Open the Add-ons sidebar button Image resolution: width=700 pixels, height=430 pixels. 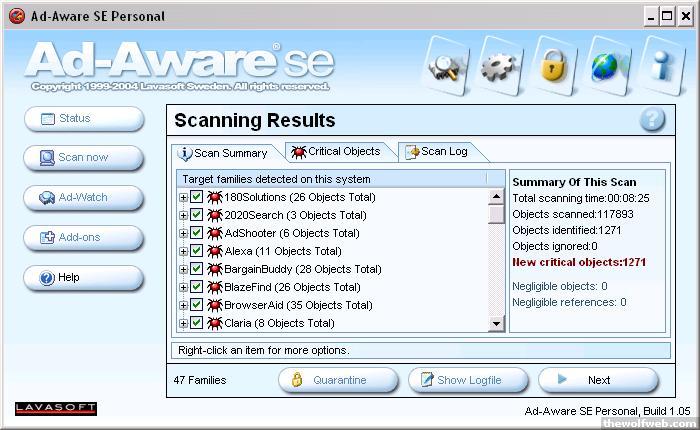84,238
